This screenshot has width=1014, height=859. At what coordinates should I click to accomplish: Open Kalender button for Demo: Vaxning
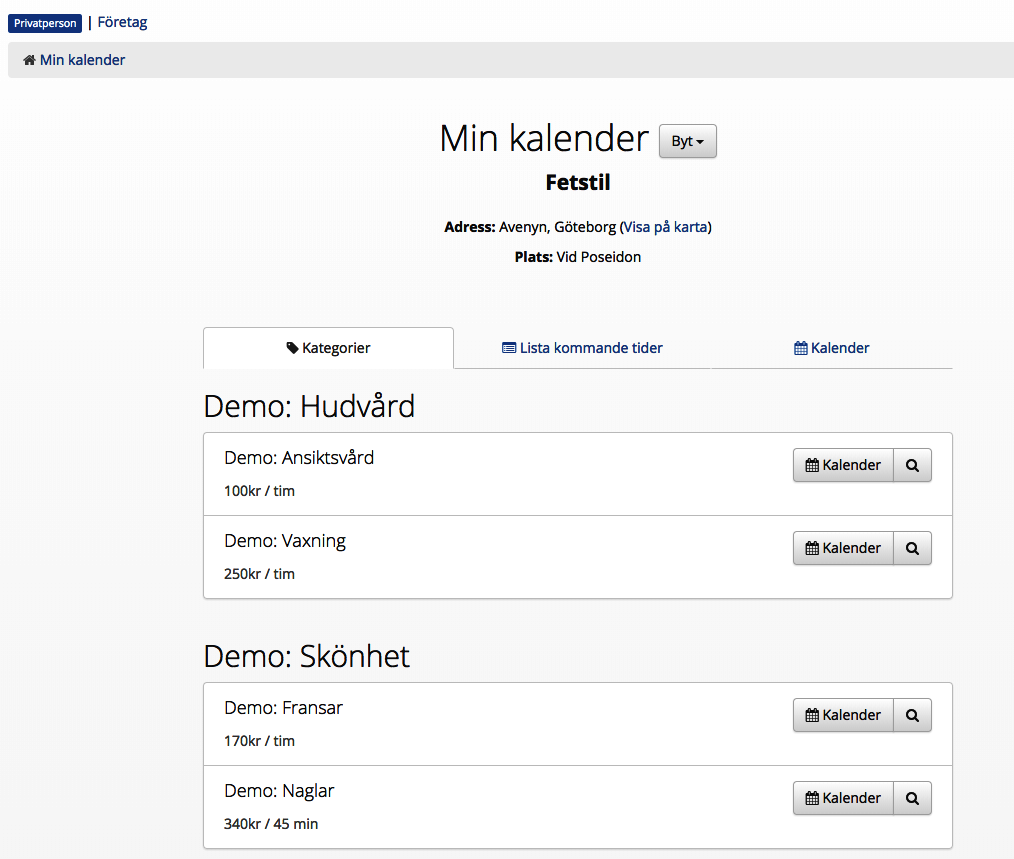[843, 548]
